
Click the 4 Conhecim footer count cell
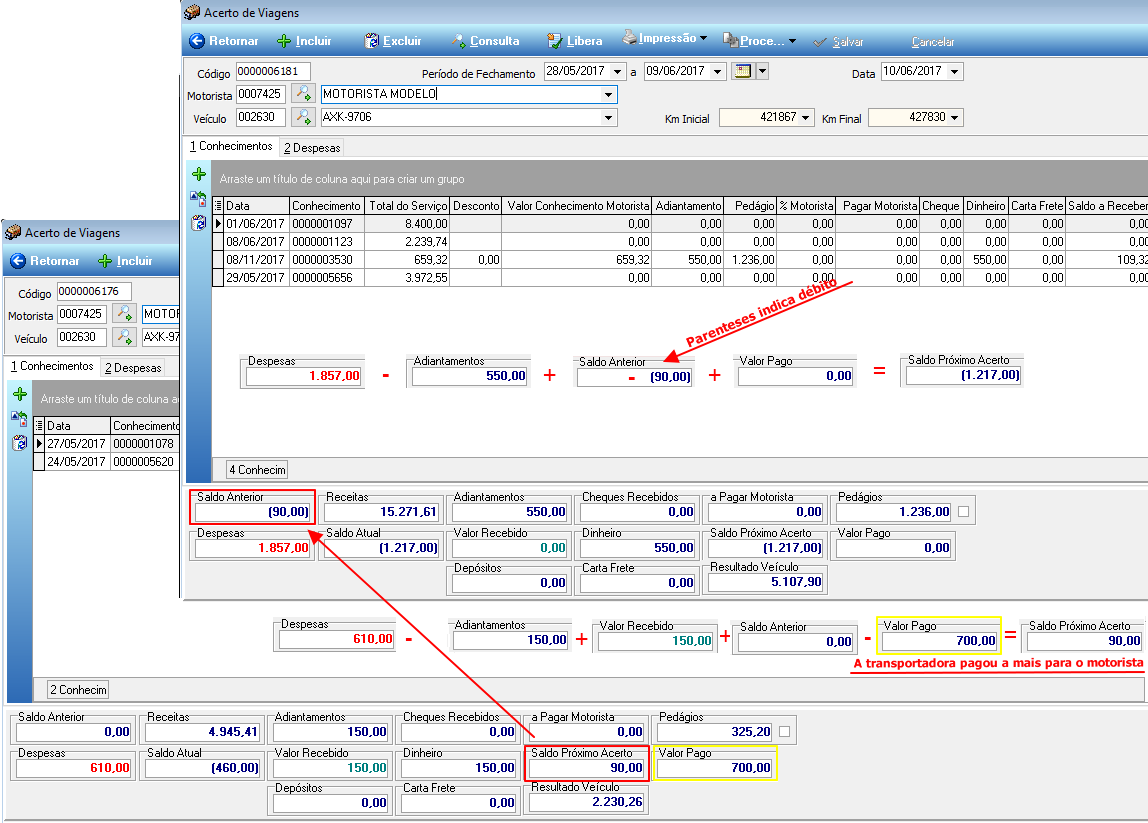pos(257,470)
